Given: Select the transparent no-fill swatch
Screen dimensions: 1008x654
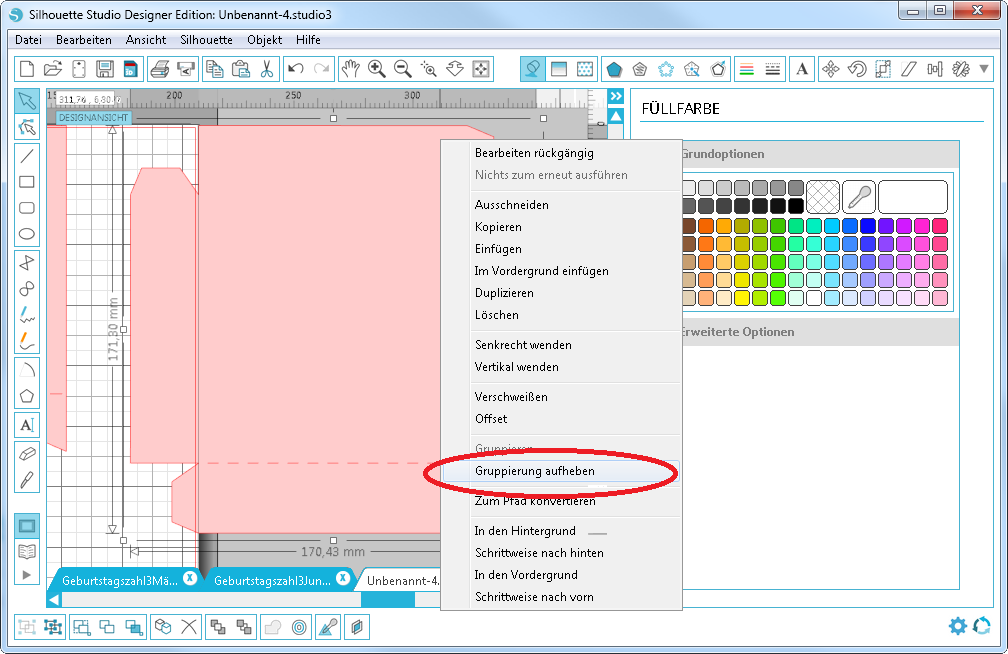Looking at the screenshot, I should pos(822,196).
